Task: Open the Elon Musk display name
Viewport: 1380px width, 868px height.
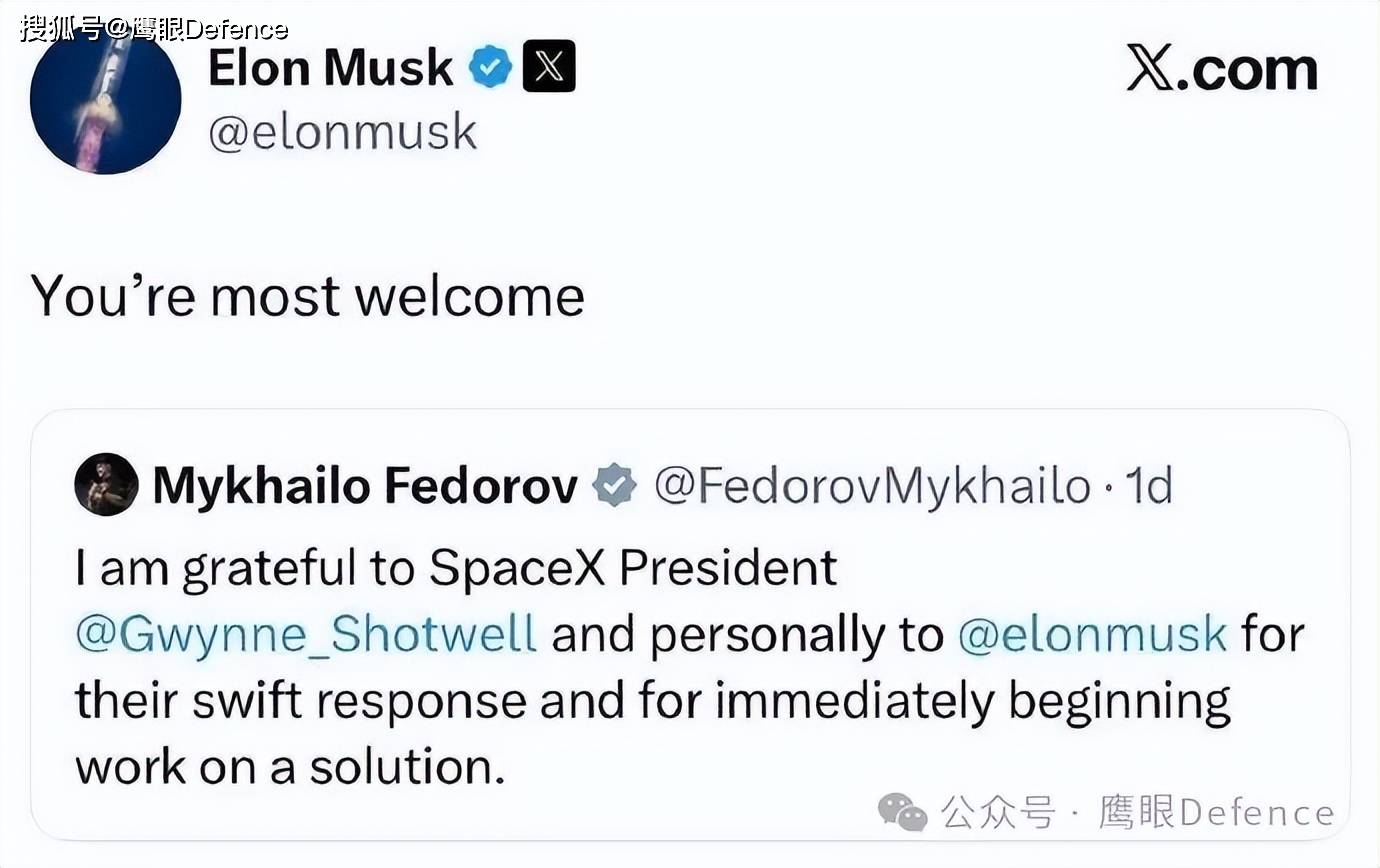Action: 330,67
